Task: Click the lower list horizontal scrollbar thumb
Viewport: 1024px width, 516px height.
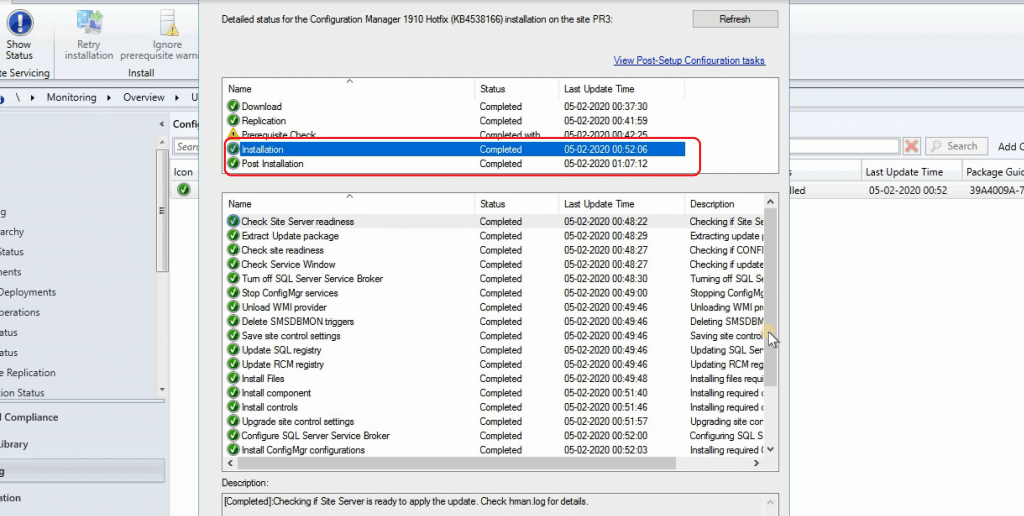Action: pos(456,463)
